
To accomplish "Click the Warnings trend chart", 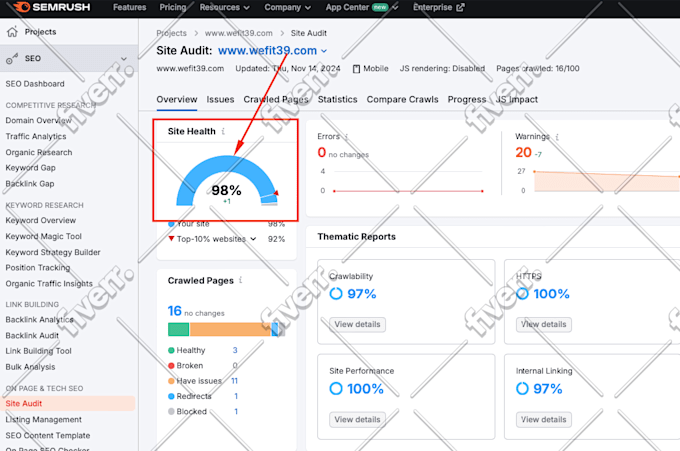I will tap(607, 181).
